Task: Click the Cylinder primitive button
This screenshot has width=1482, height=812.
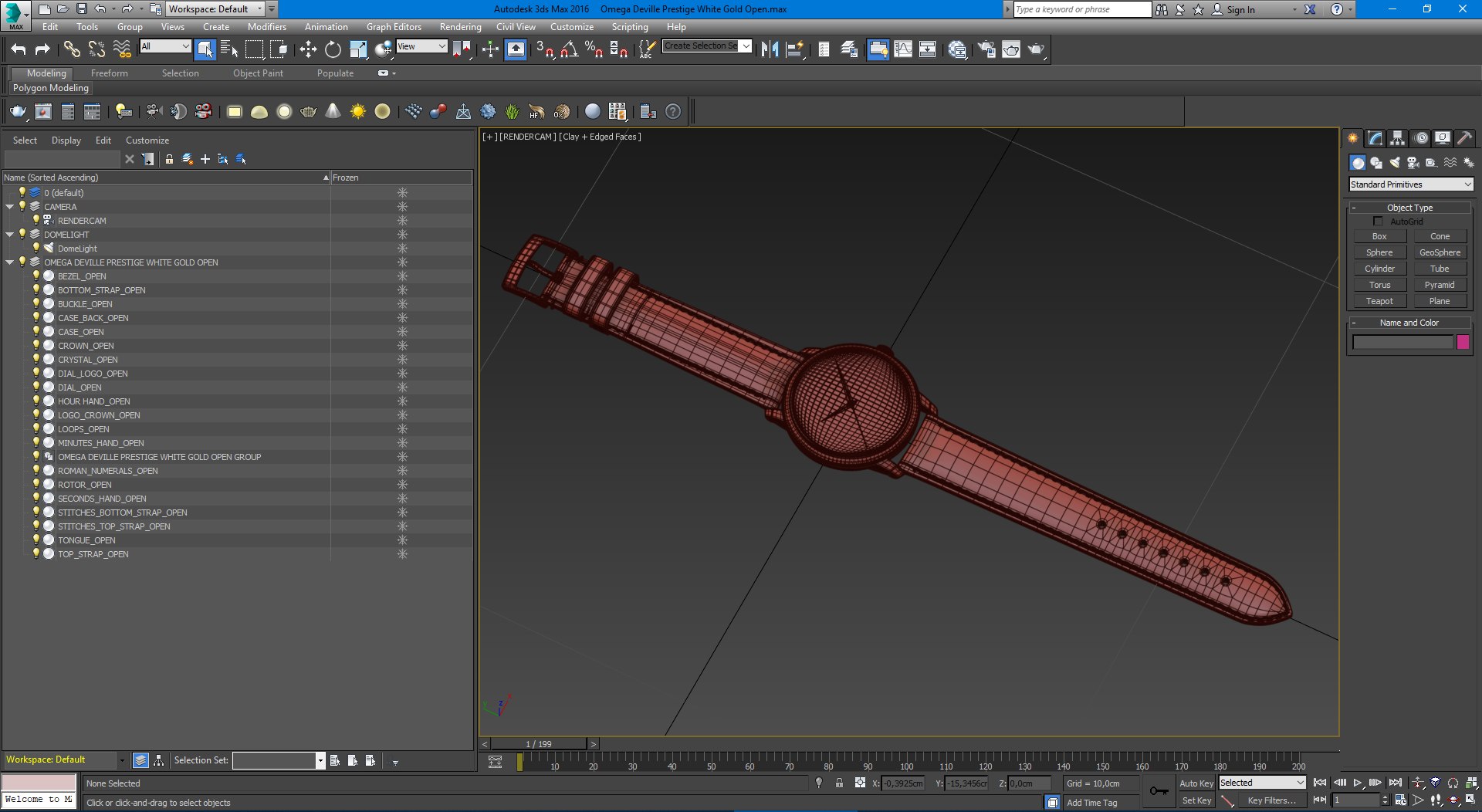Action: click(1379, 269)
